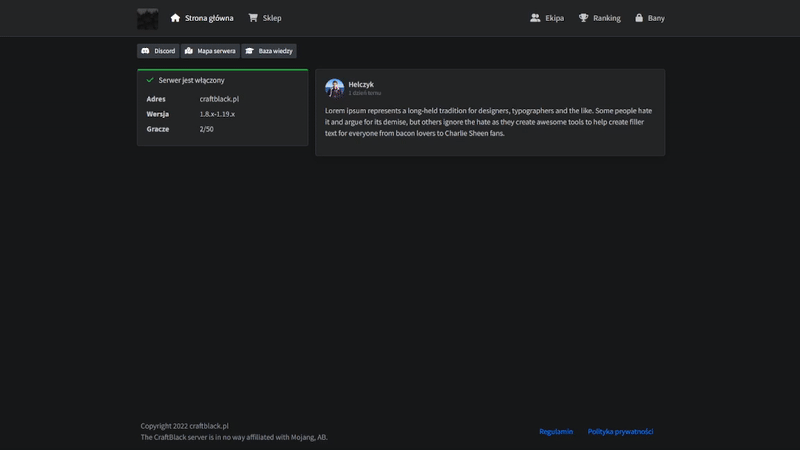Click the CraftBlack logo in the navbar
Viewport: 800px width, 450px height.
point(147,18)
